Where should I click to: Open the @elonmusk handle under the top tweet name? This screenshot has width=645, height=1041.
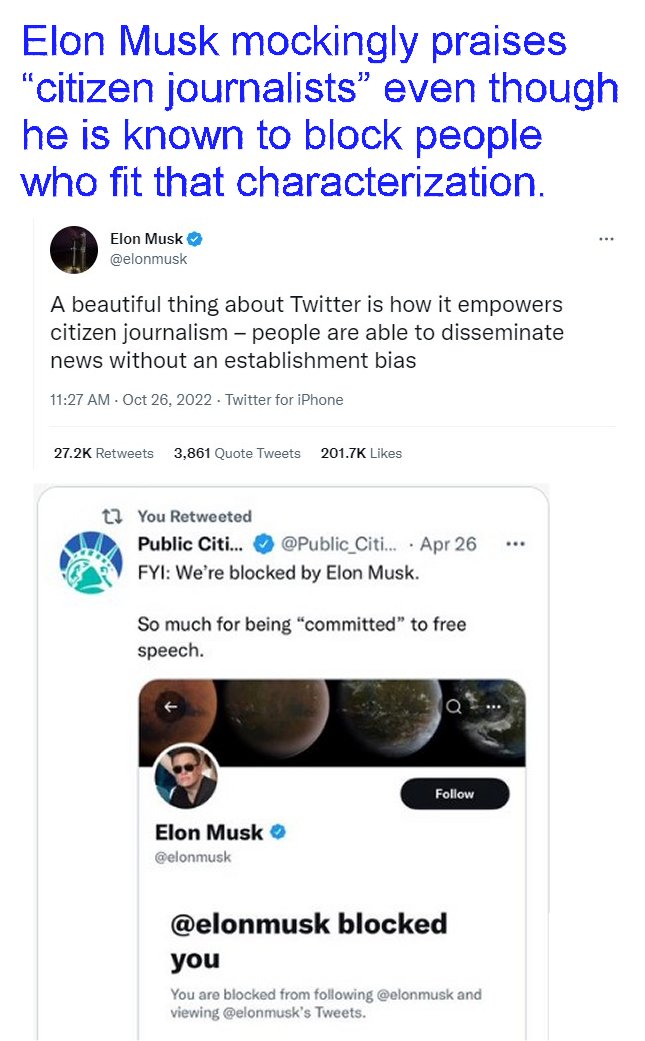tap(149, 259)
